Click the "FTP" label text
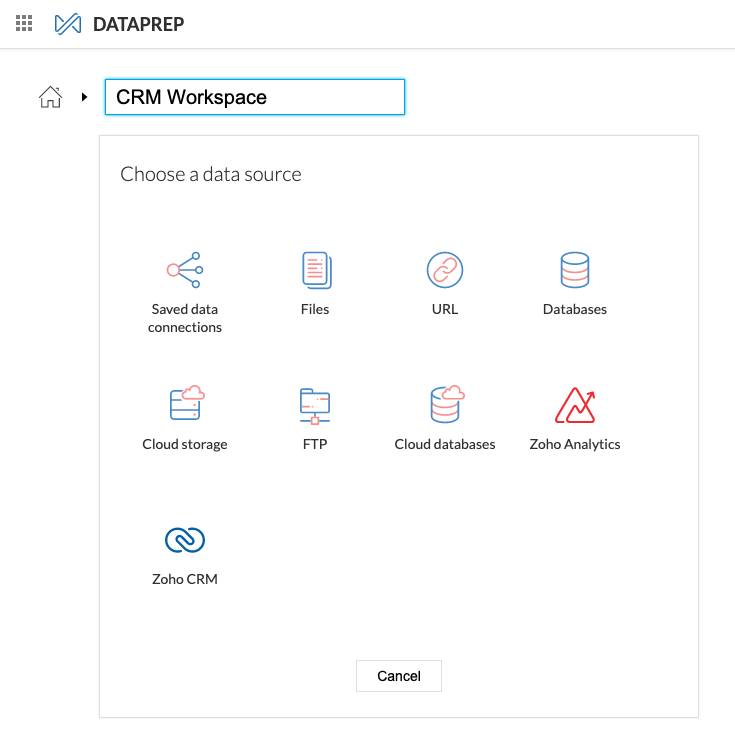The height and width of the screenshot is (754, 735). tap(315, 444)
